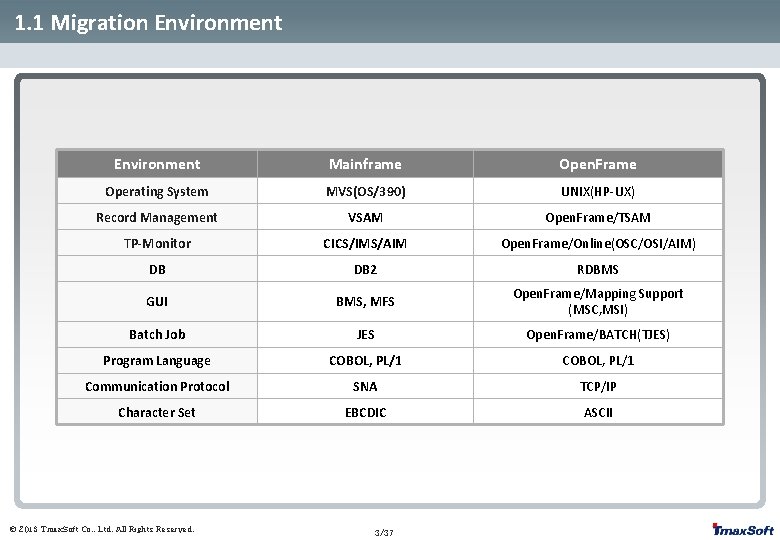Select the 'Program Language' row label
Image resolution: width=780 pixels, height=540 pixels.
(157, 360)
